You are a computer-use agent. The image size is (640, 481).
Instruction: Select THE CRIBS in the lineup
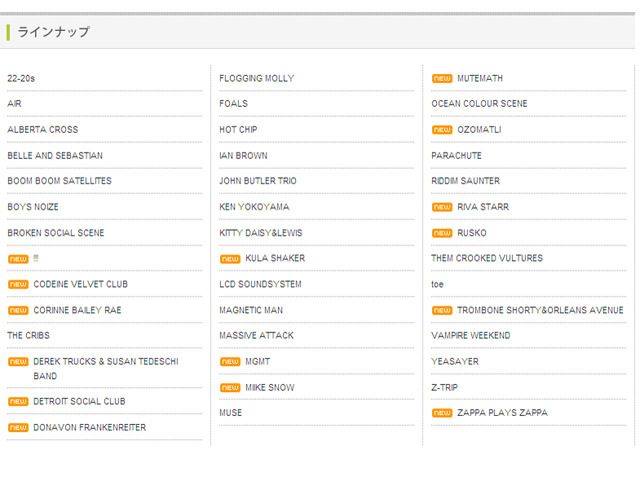pyautogui.click(x=29, y=336)
